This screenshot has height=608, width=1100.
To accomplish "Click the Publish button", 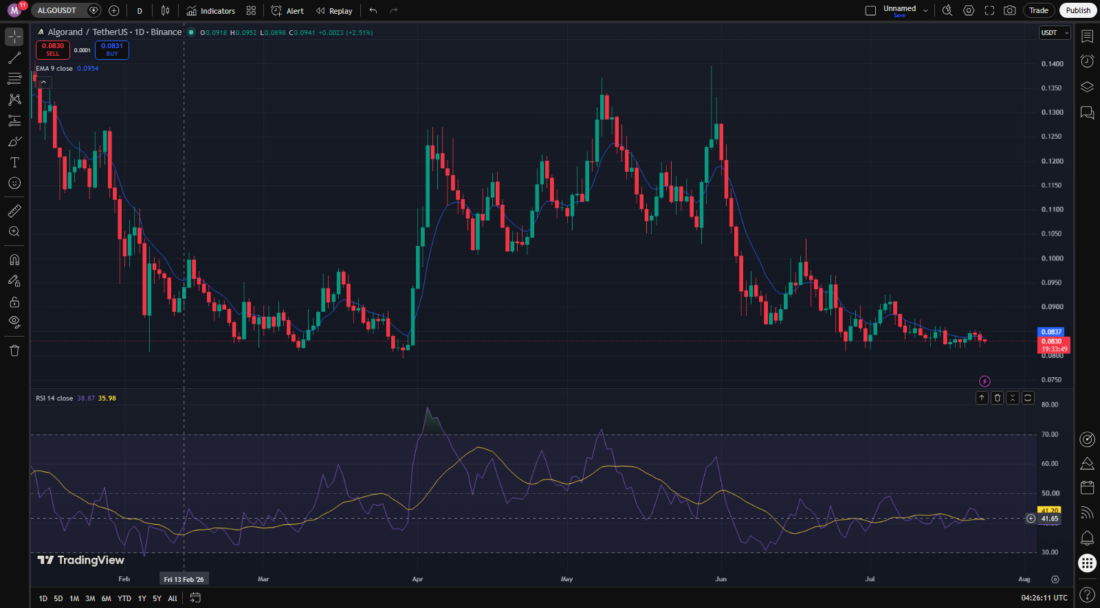I will [1077, 11].
